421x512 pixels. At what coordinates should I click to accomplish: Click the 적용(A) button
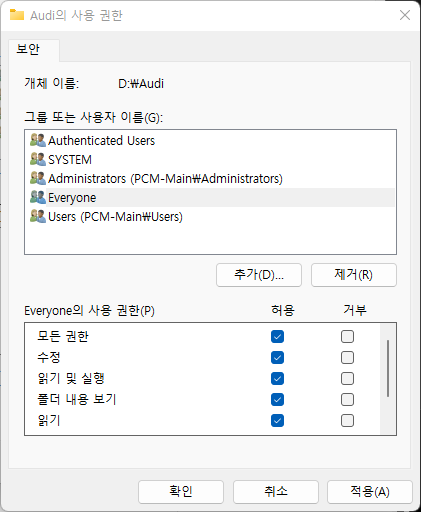[x=370, y=492]
